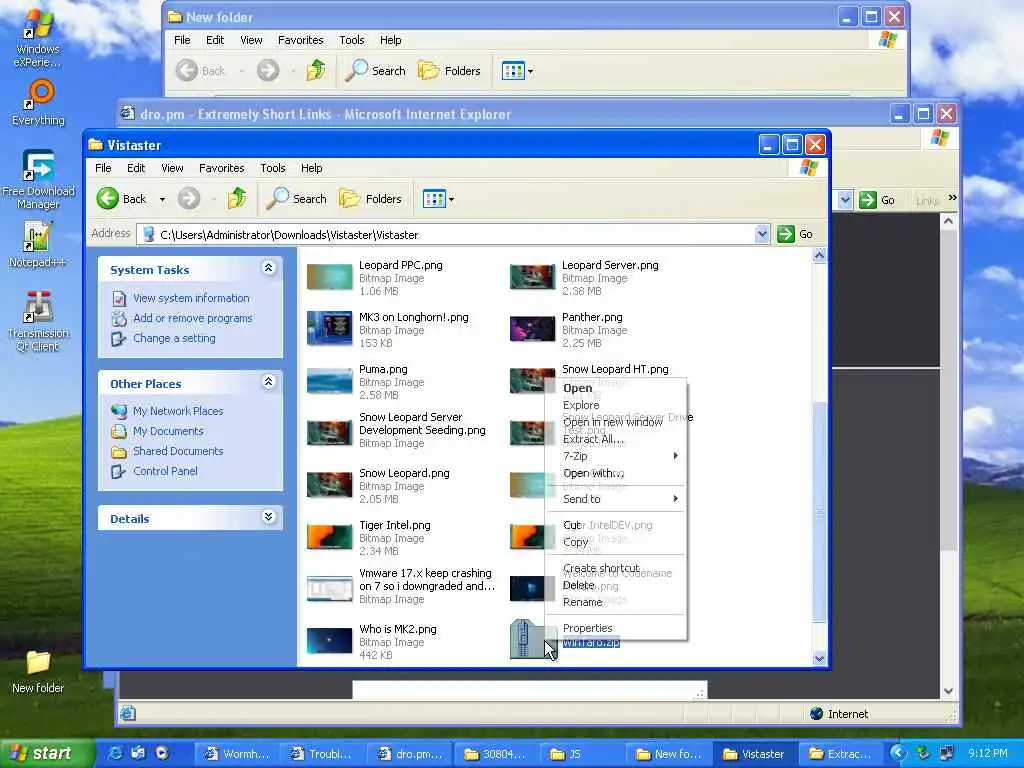Collapse the Other Places panel
Viewport: 1024px width, 768px height.
(268, 382)
